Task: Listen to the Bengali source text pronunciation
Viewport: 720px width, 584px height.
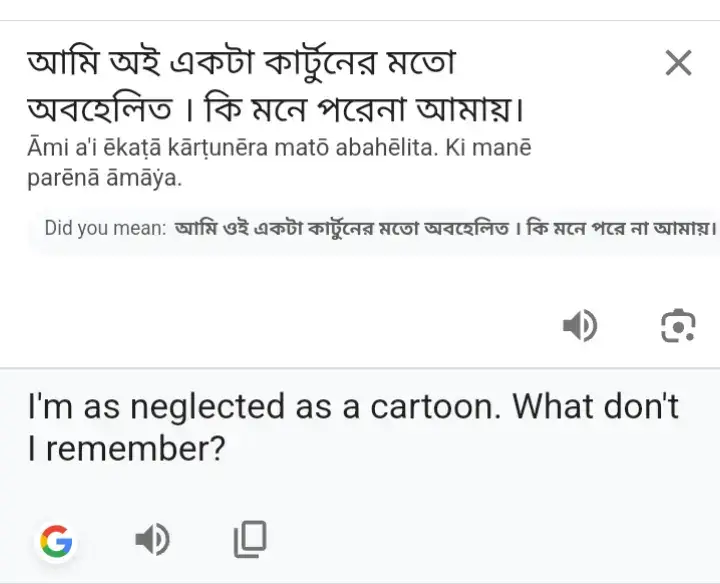Action: (580, 326)
